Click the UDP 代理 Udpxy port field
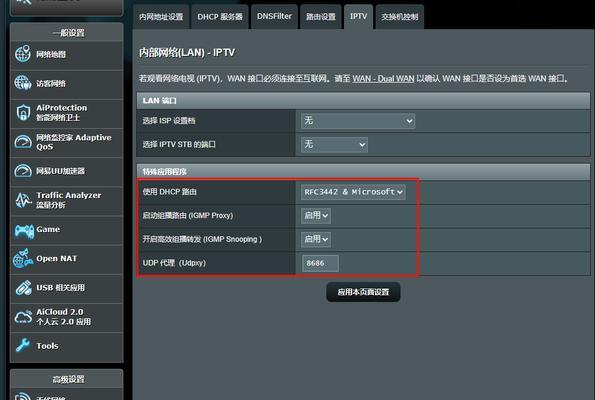The image size is (595, 400). [320, 263]
